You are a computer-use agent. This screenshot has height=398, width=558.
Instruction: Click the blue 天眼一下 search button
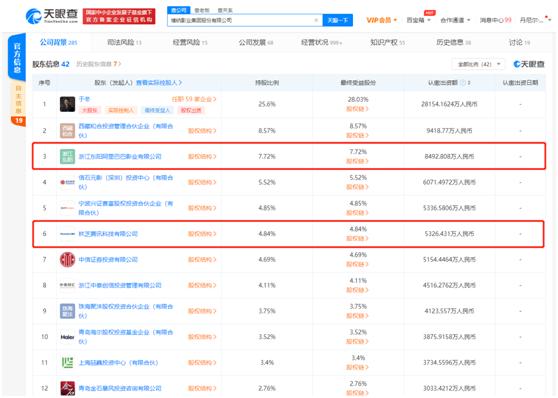(x=338, y=20)
